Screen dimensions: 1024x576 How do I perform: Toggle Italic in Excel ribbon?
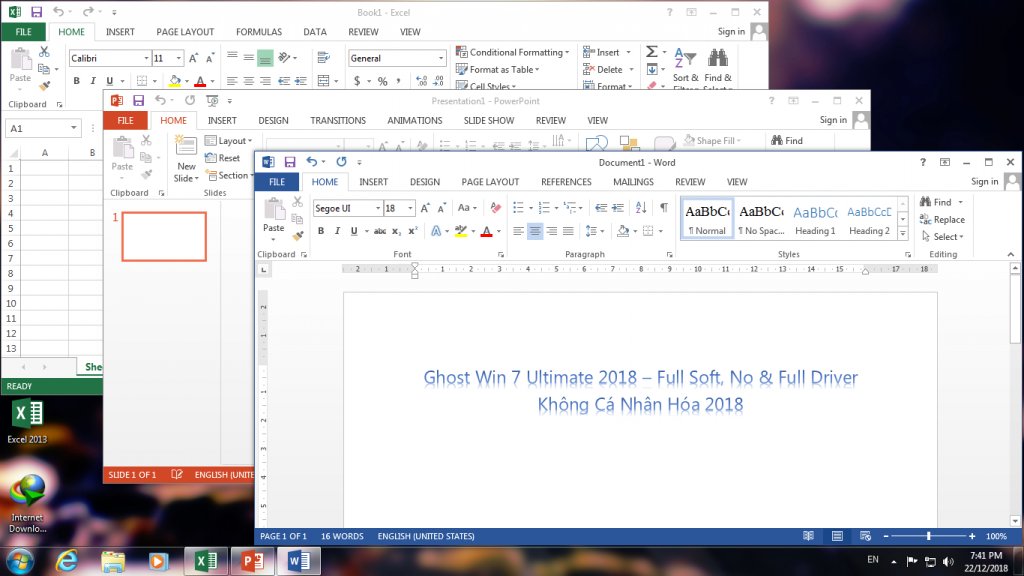click(93, 80)
